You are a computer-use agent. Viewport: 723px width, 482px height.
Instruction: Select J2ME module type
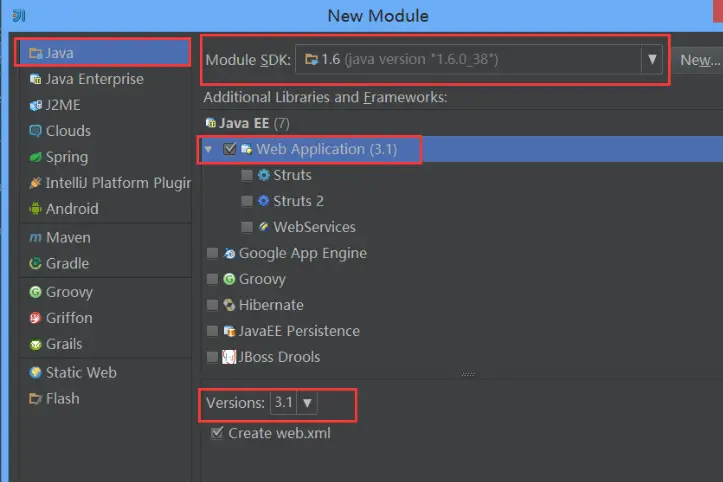click(105, 105)
